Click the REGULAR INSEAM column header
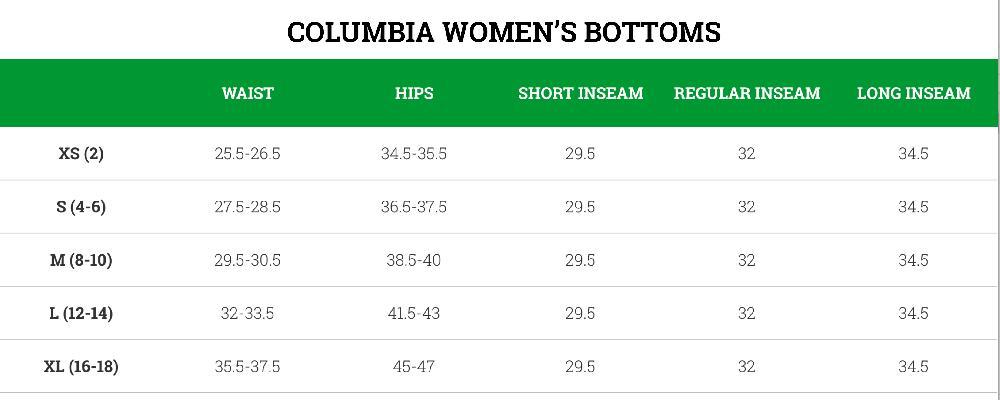1000x400 pixels. [746, 93]
